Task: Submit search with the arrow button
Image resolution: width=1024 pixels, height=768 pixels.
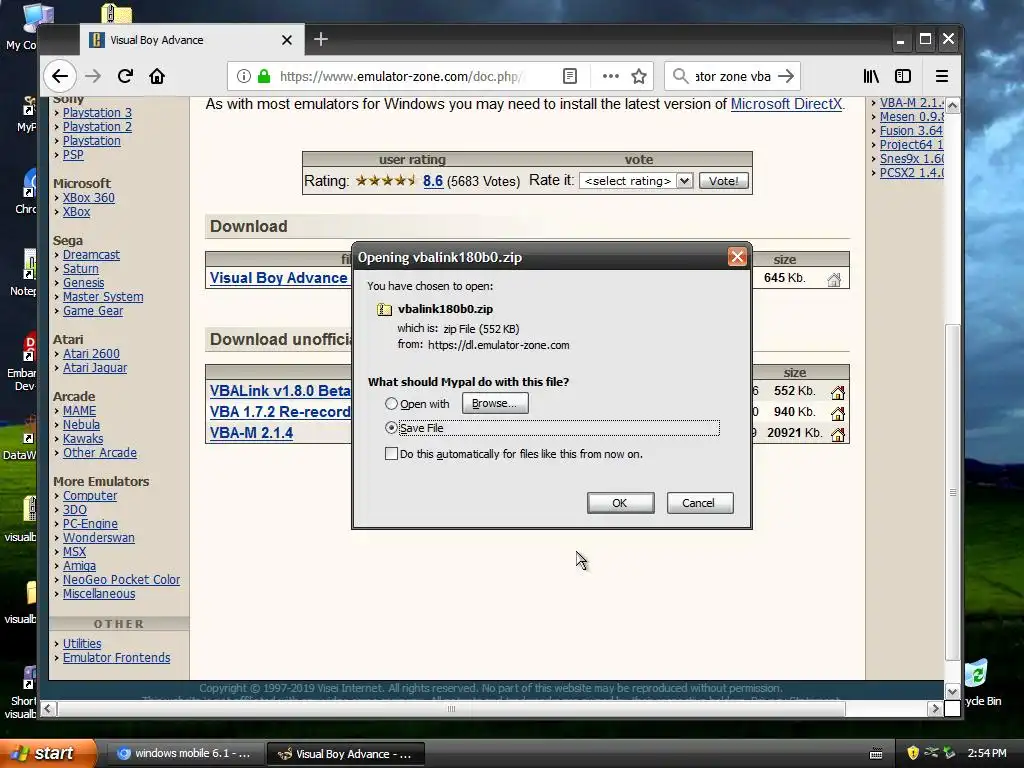Action: coord(786,76)
